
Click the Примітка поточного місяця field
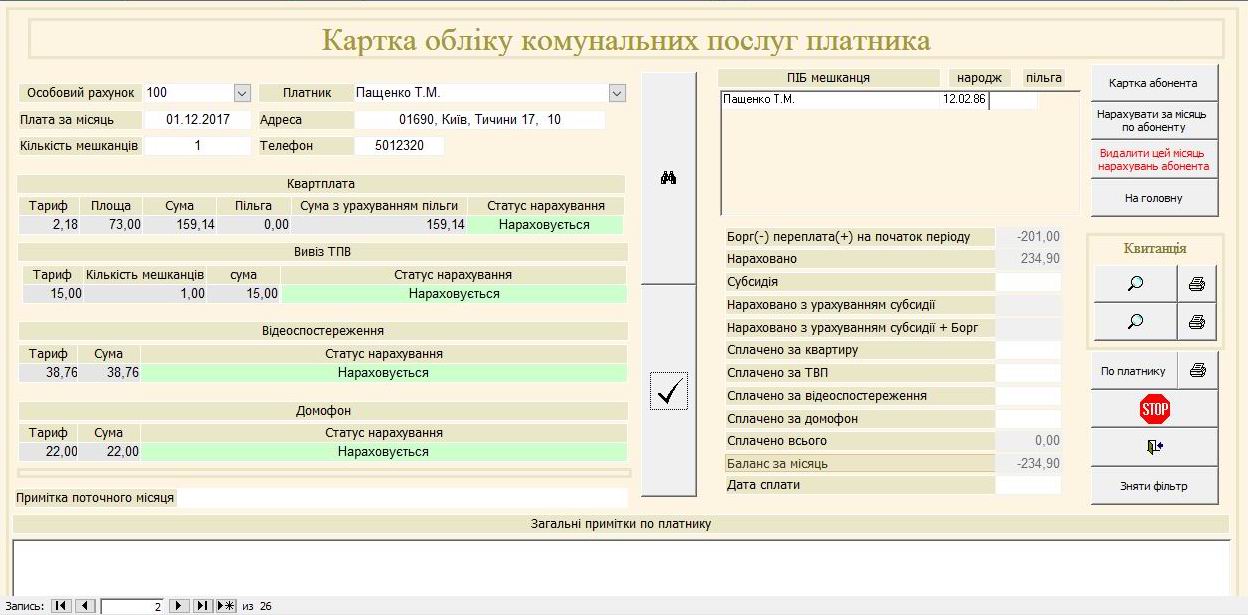pos(402,498)
